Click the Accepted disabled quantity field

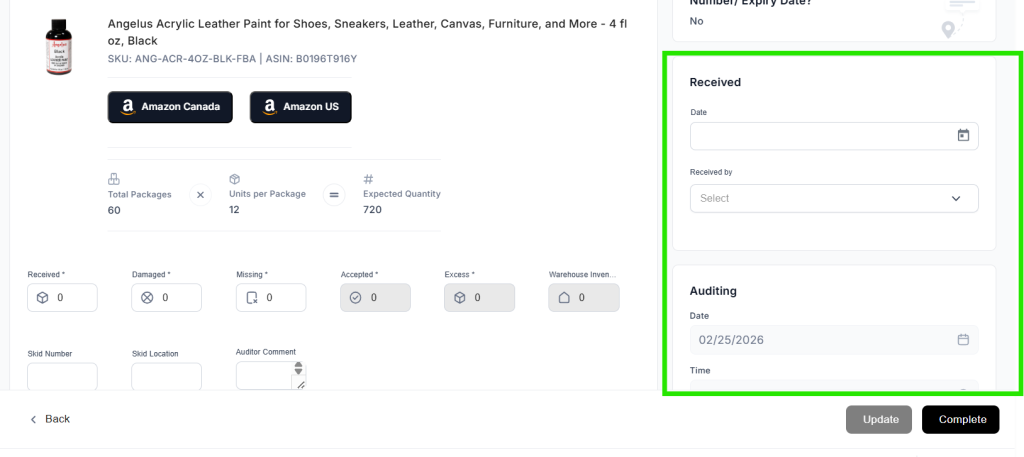pyautogui.click(x=376, y=298)
